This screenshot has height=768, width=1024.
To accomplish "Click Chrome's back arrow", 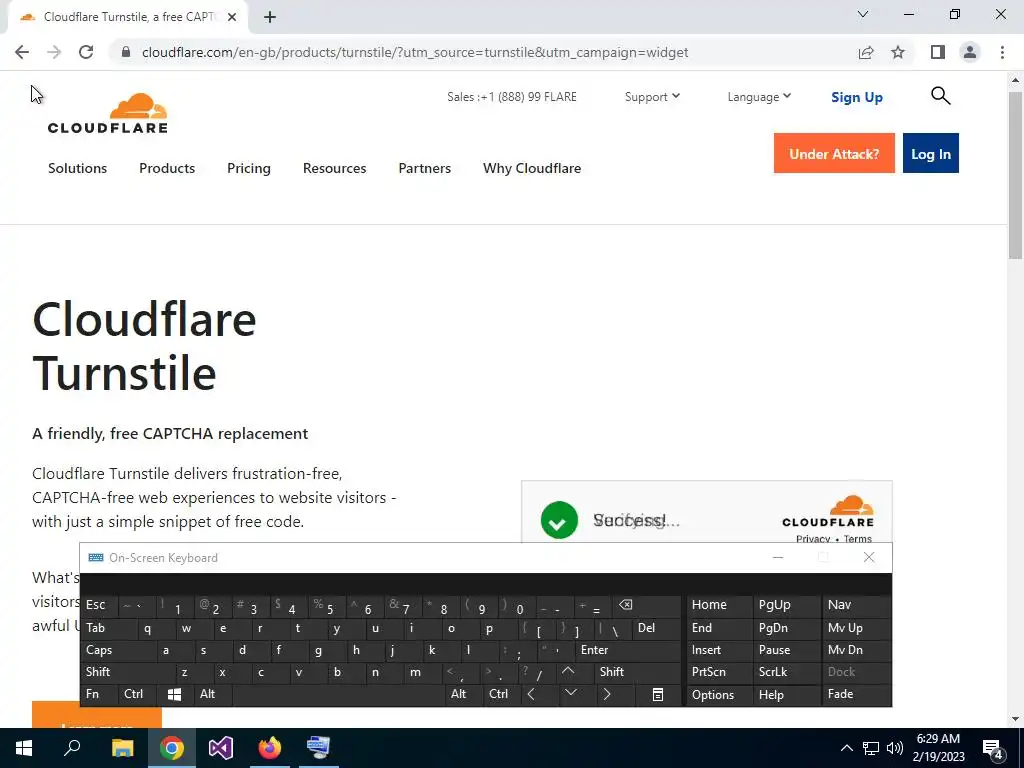I will coord(22,52).
